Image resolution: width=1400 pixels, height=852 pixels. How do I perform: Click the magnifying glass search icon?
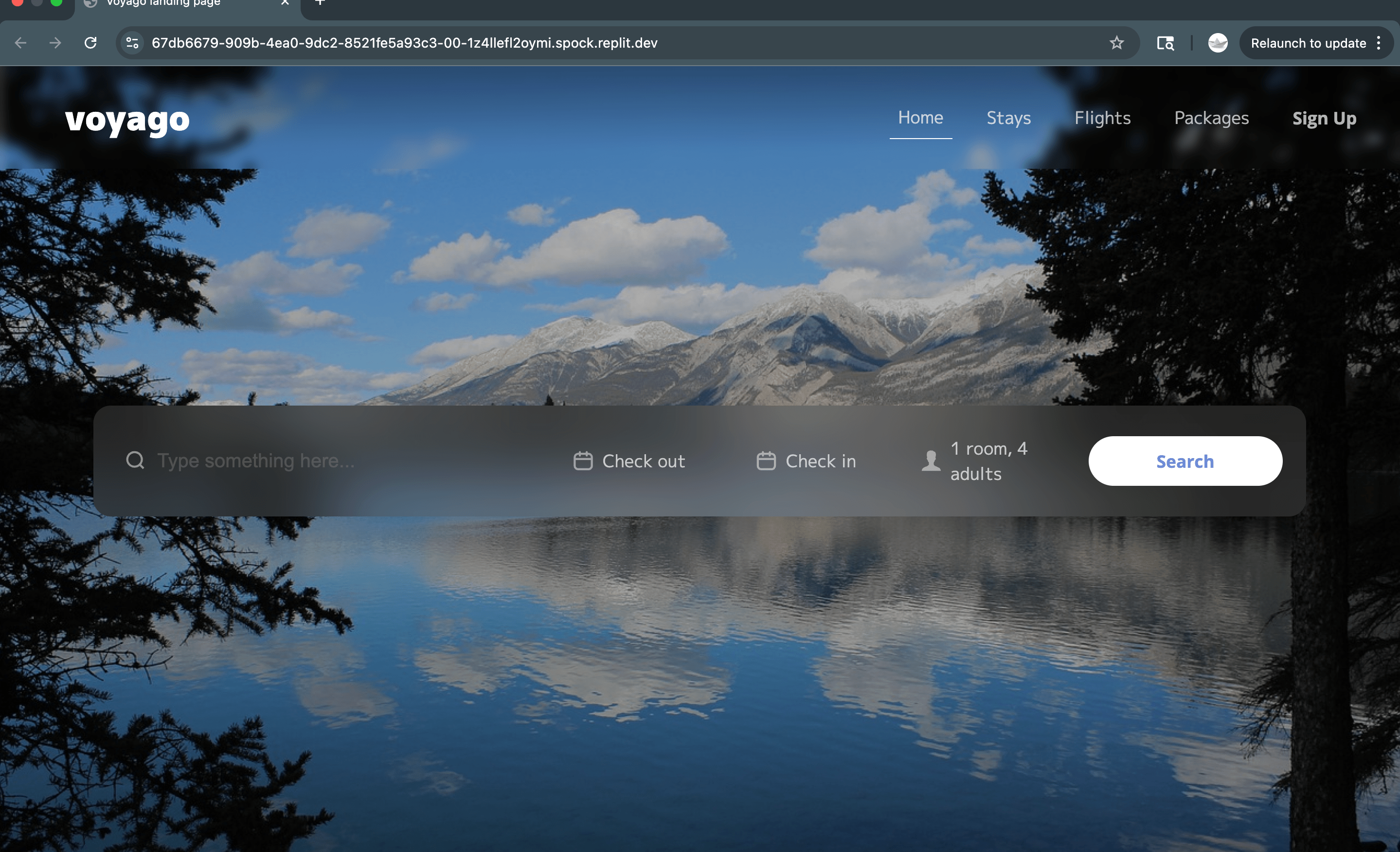click(x=135, y=460)
